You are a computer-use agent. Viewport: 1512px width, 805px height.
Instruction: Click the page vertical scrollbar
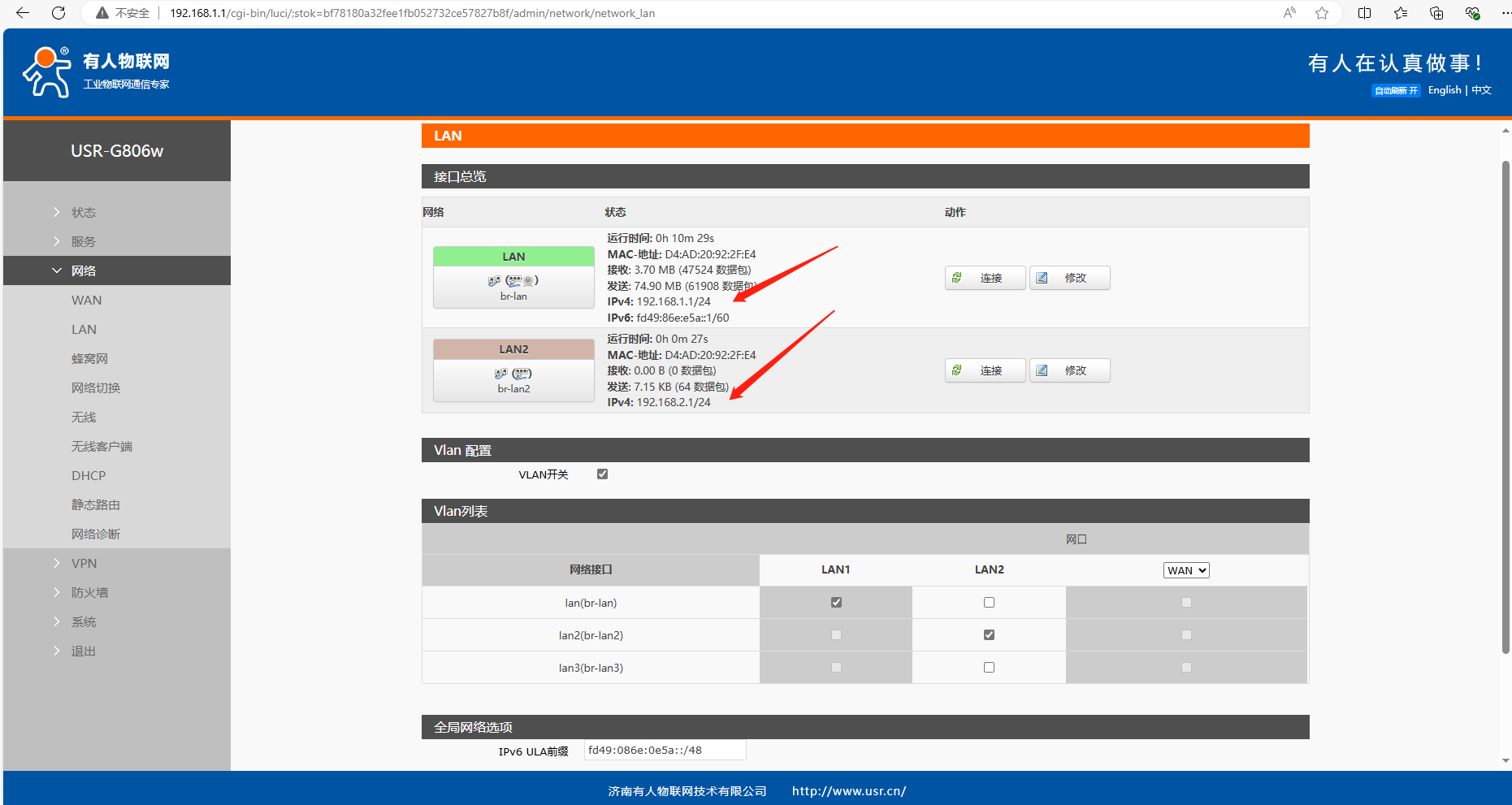pos(1505,406)
